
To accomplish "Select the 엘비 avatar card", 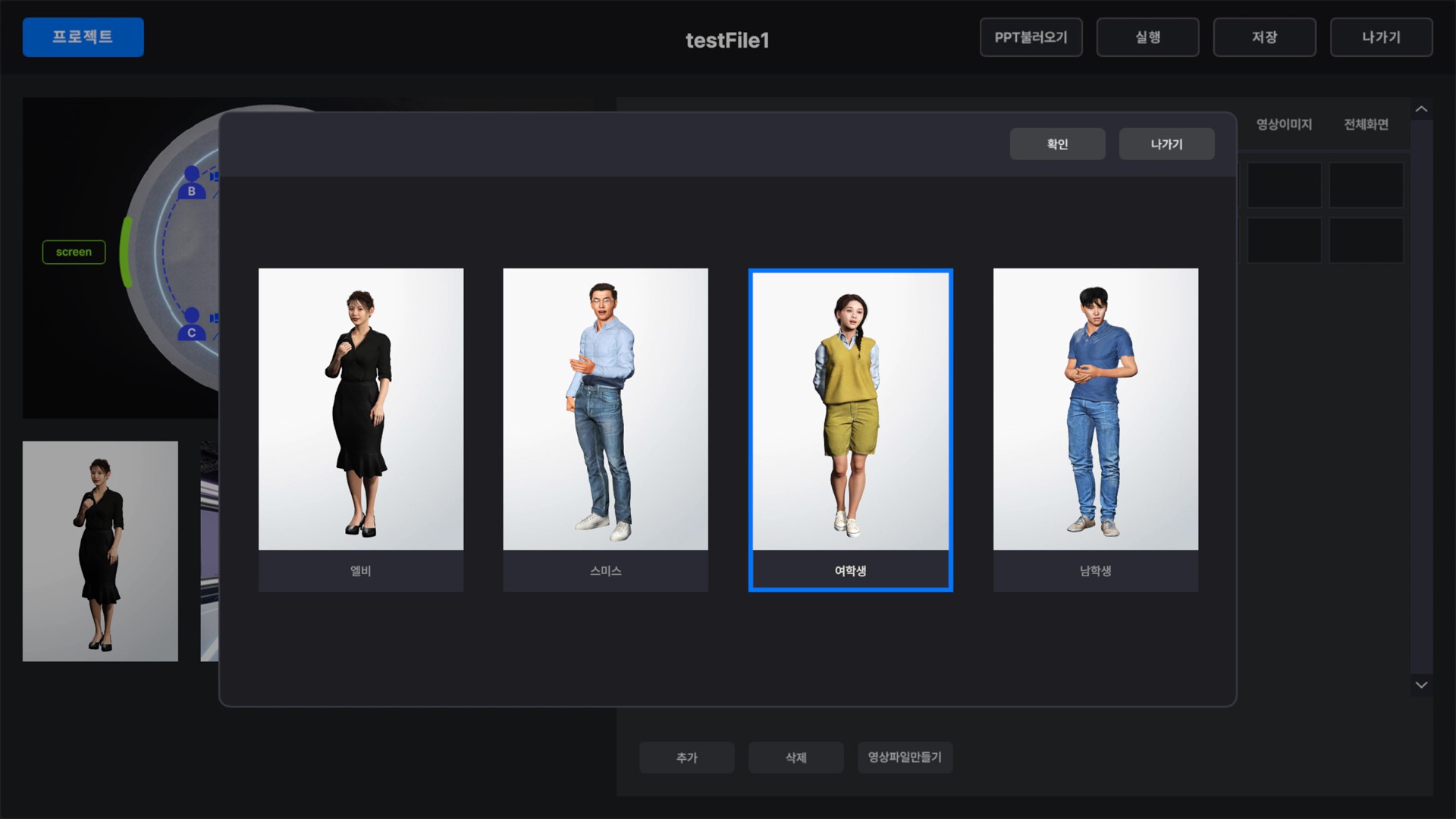I will 361,428.
